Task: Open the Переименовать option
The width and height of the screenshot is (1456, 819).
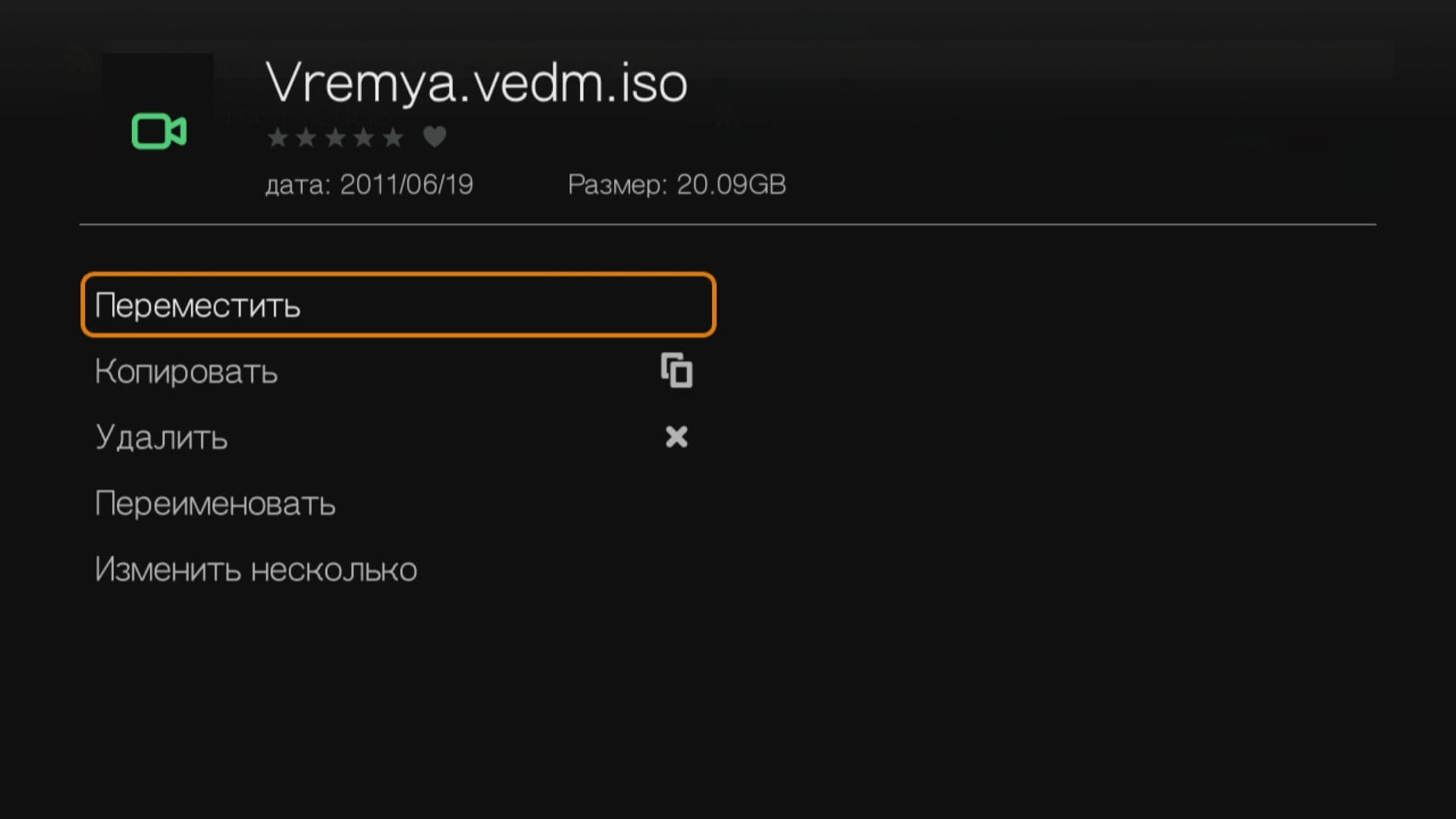Action: 215,504
